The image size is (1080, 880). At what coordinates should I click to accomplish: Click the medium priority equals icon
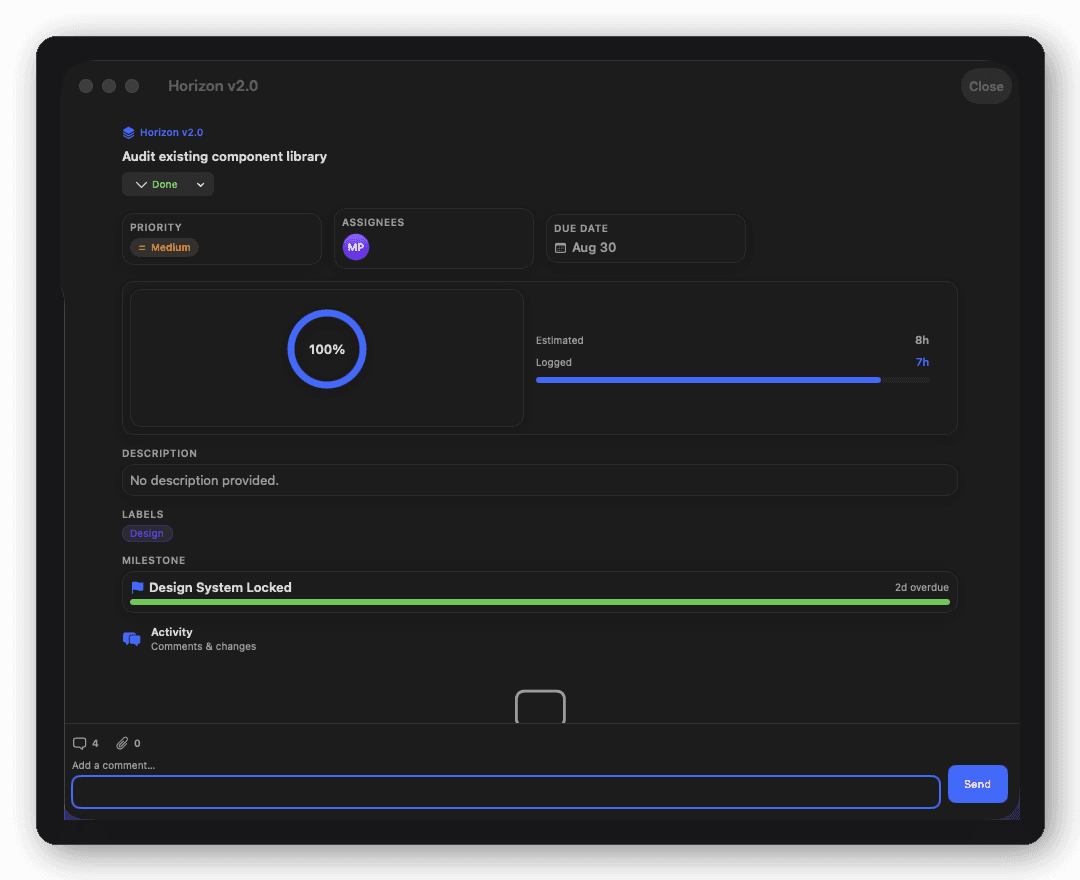142,248
